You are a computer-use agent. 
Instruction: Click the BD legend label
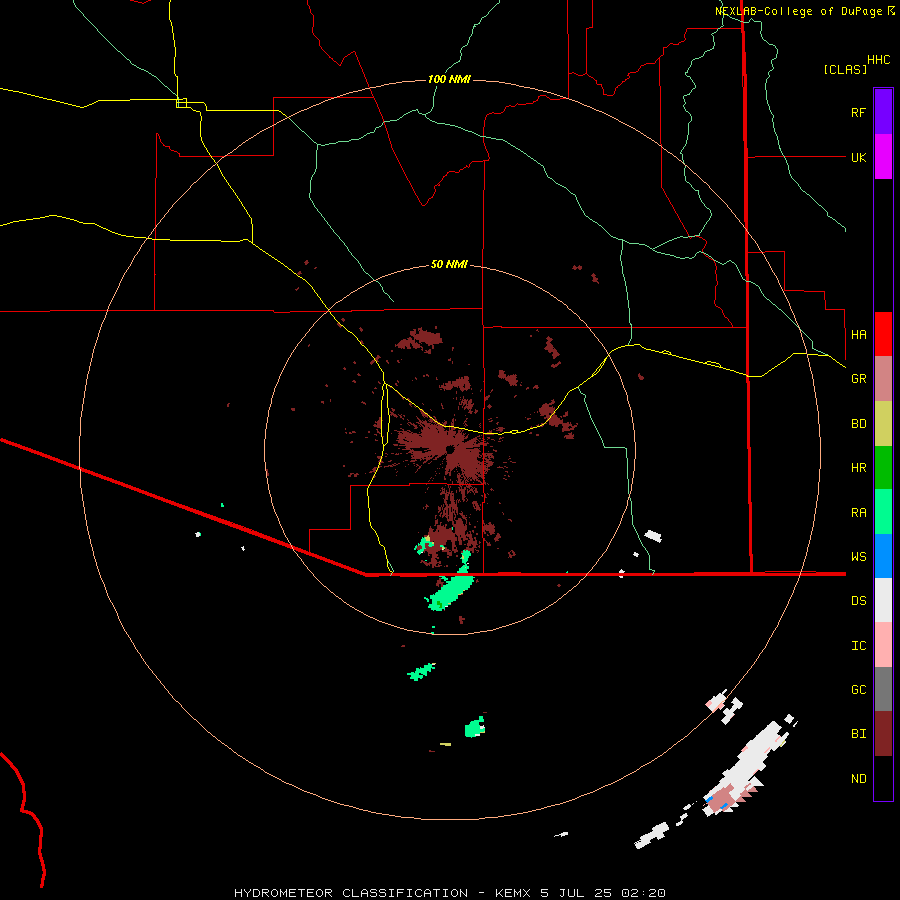click(x=858, y=424)
